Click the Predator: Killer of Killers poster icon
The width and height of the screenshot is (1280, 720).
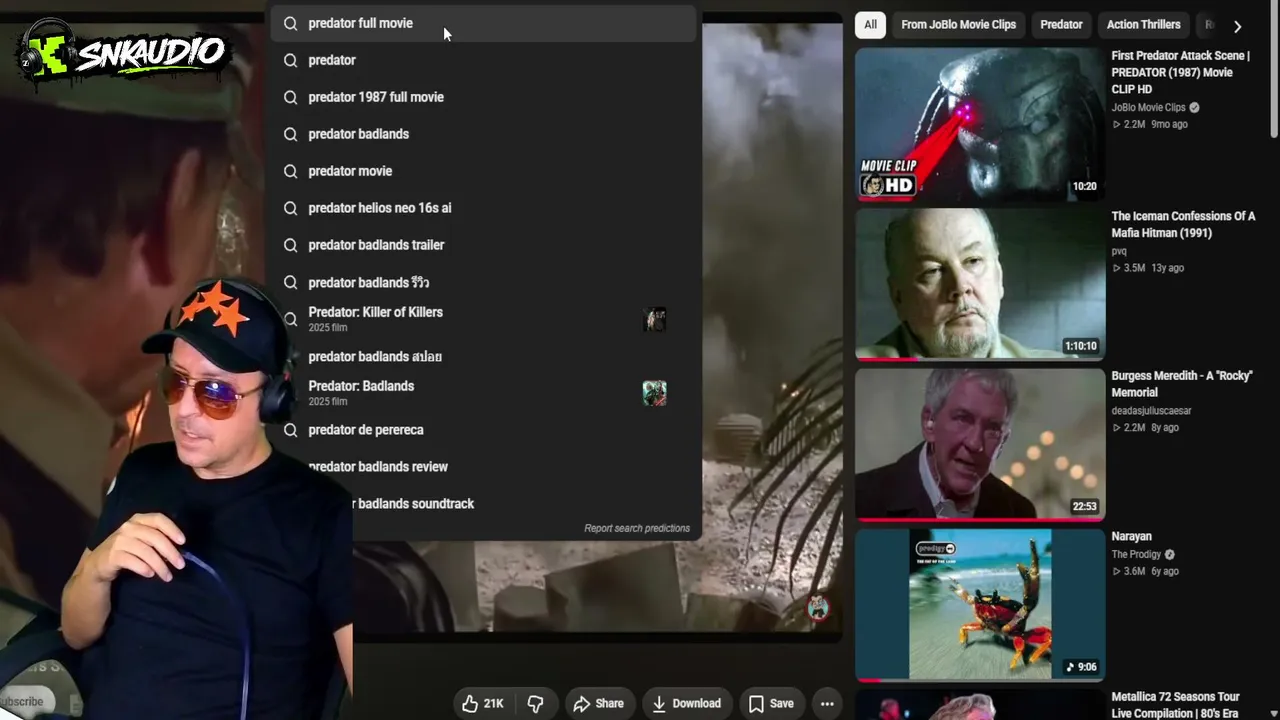pos(655,320)
